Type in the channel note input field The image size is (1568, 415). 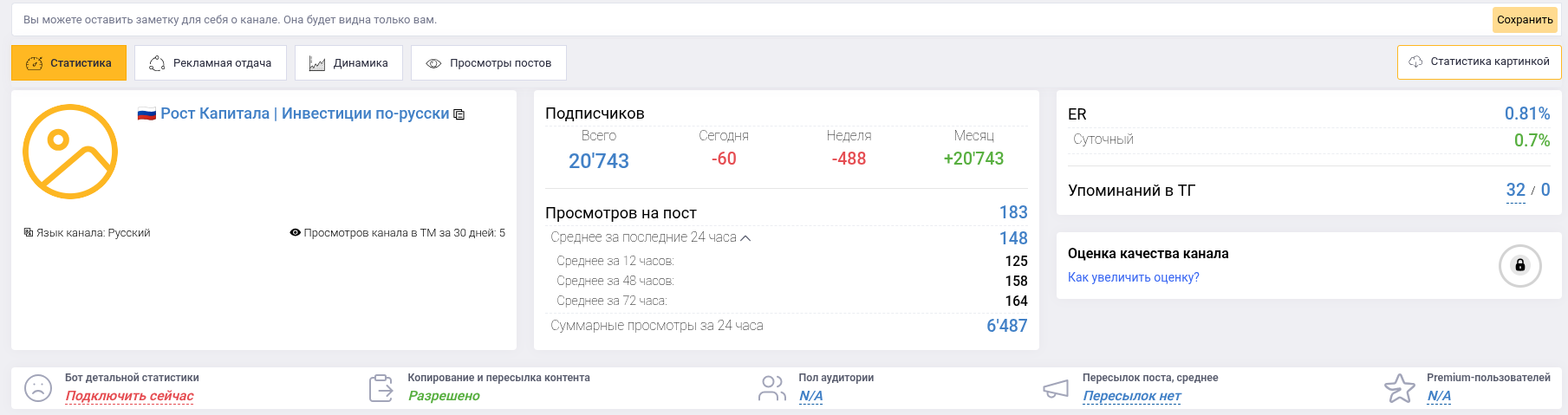pyautogui.click(x=745, y=19)
